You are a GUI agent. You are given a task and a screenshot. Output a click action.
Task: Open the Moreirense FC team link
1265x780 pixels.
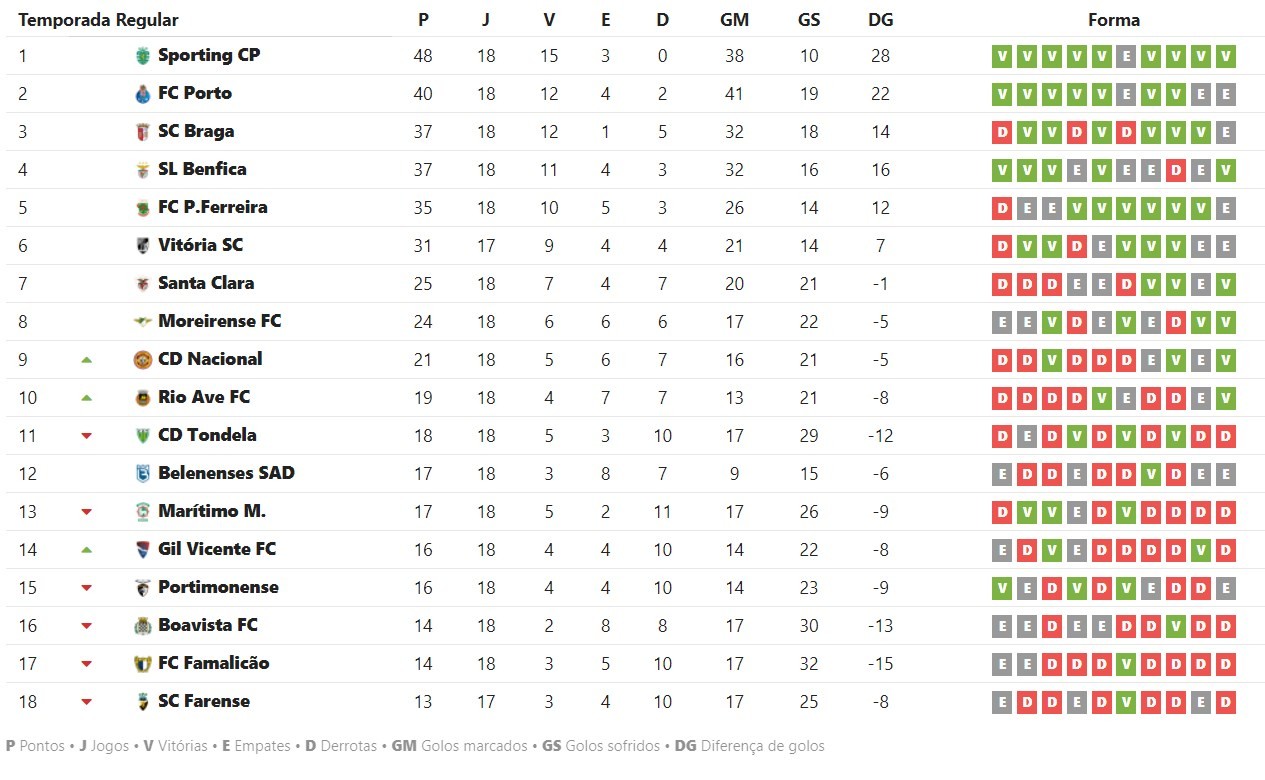click(x=219, y=321)
